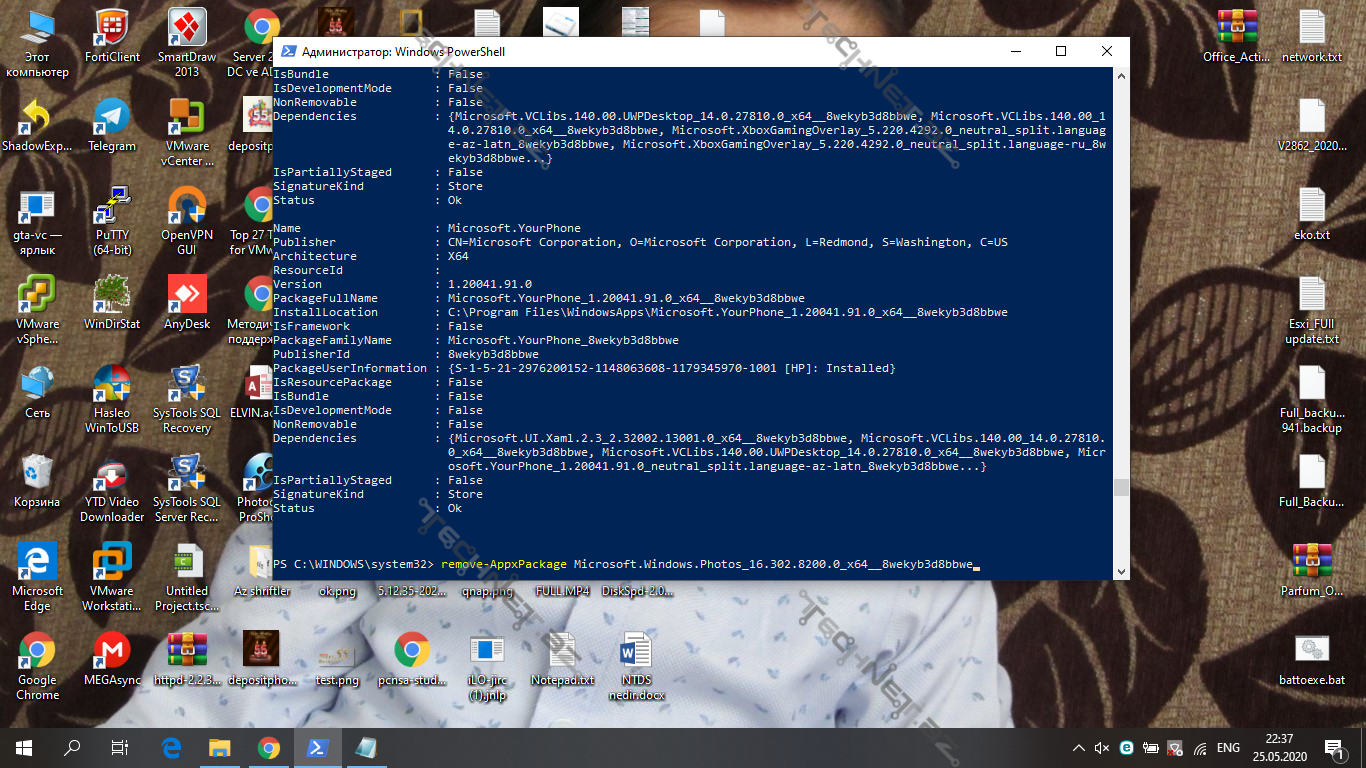Open the AnyDesk desktop icon
The width and height of the screenshot is (1366, 768).
[x=187, y=295]
